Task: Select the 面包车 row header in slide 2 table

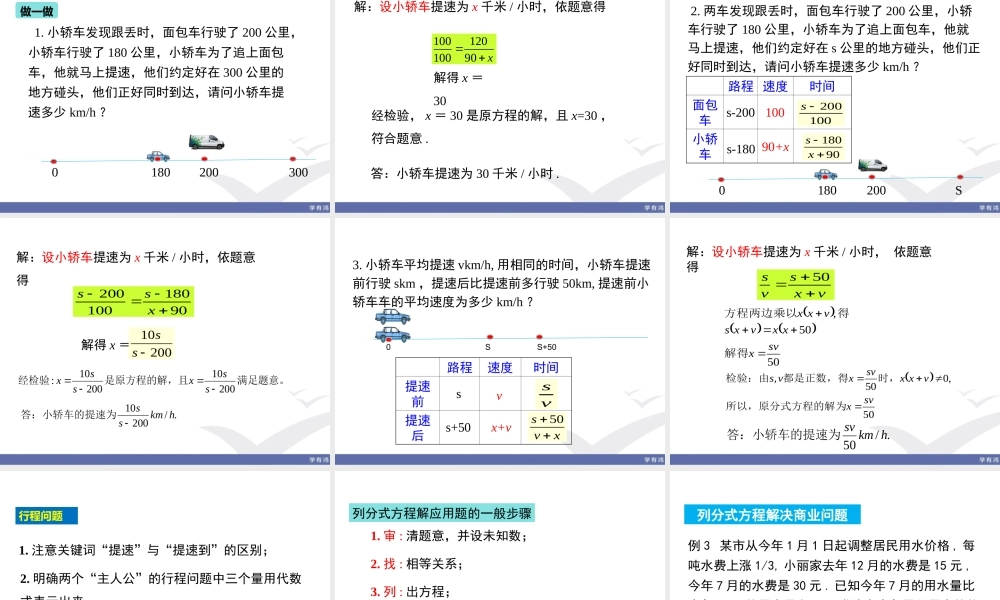Action: point(705,110)
